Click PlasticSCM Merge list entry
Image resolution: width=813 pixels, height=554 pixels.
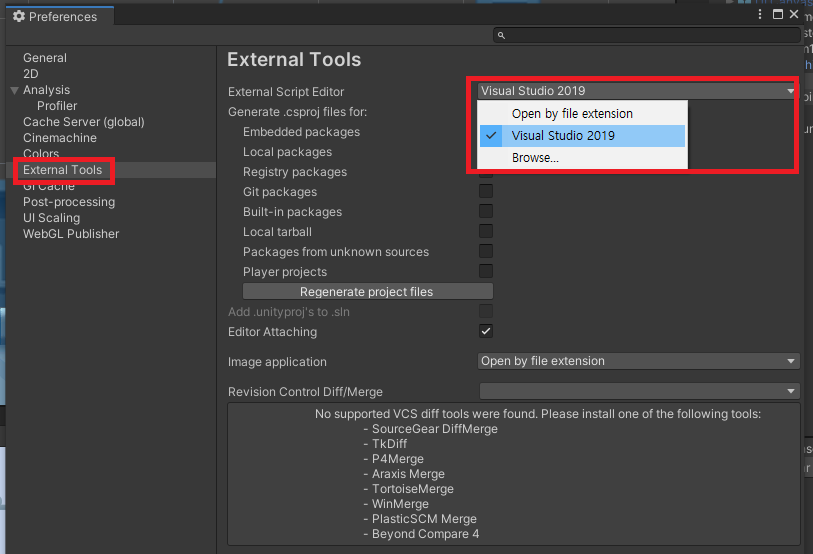[x=424, y=519]
